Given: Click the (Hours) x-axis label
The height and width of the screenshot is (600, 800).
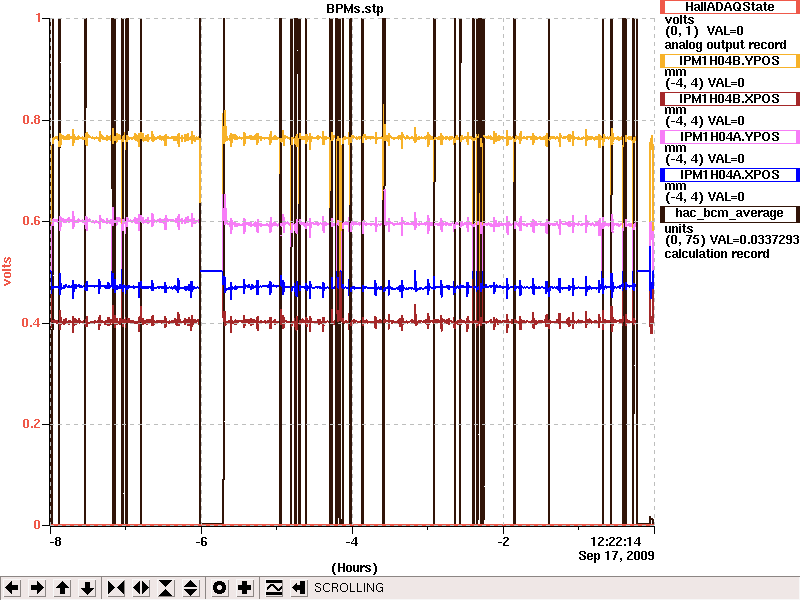Looking at the screenshot, I should 355,568.
